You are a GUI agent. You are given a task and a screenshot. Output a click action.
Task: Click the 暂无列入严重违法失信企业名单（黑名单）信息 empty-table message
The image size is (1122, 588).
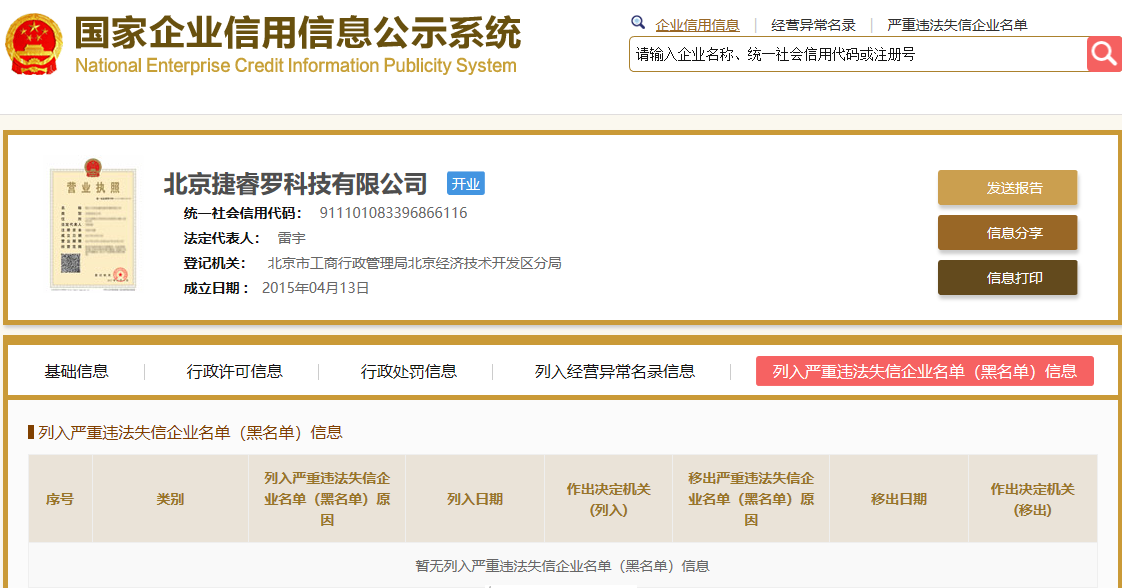(562, 566)
